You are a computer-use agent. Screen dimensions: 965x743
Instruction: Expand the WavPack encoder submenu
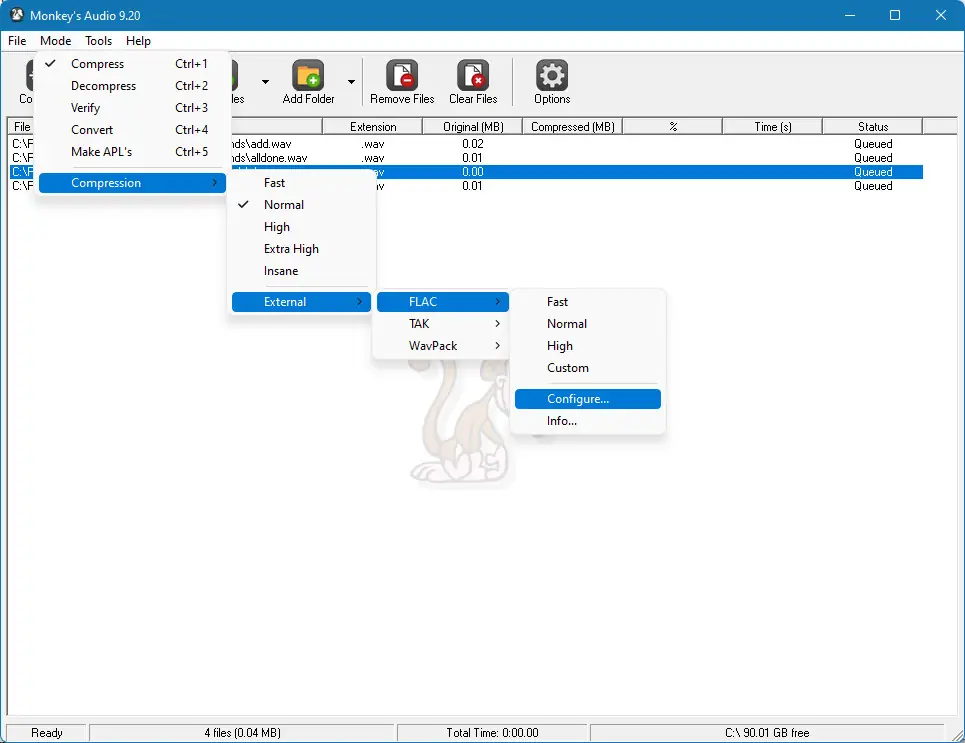pyautogui.click(x=442, y=346)
